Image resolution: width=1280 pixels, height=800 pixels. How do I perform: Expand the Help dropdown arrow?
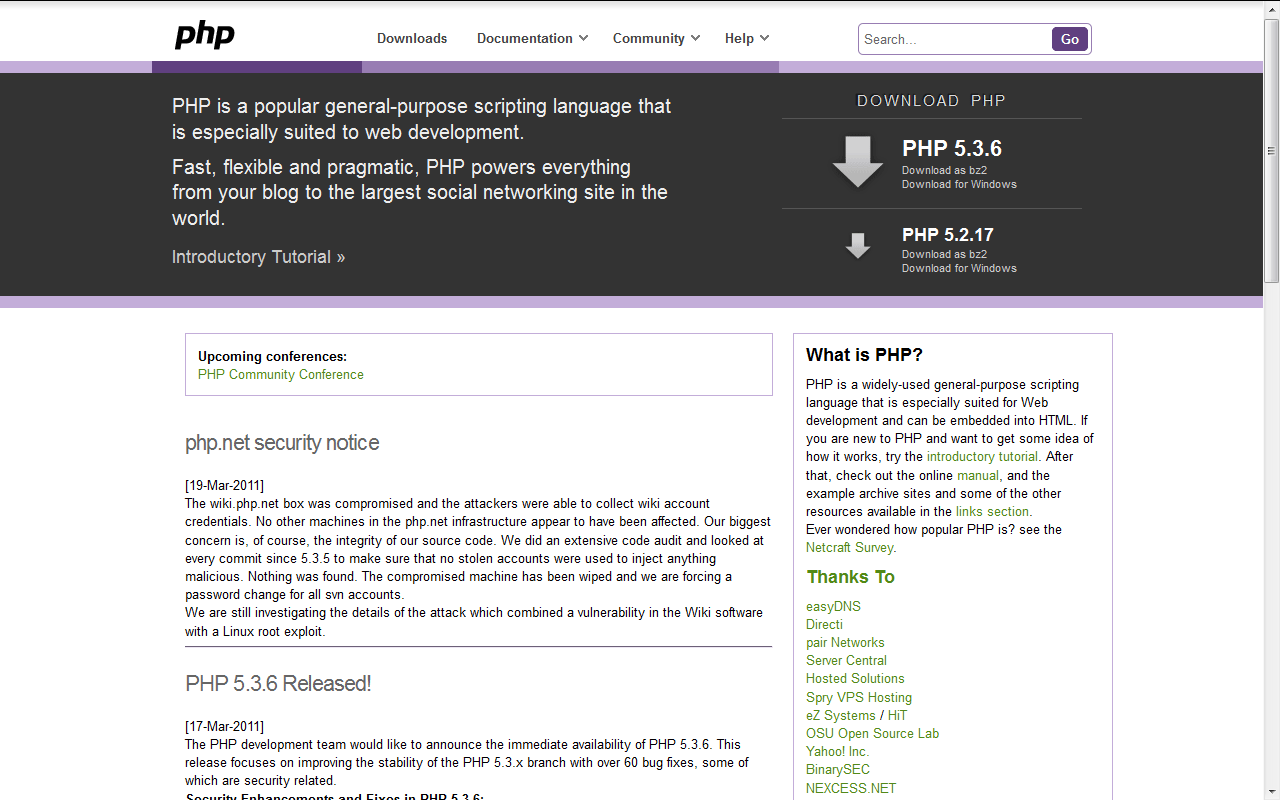point(764,38)
